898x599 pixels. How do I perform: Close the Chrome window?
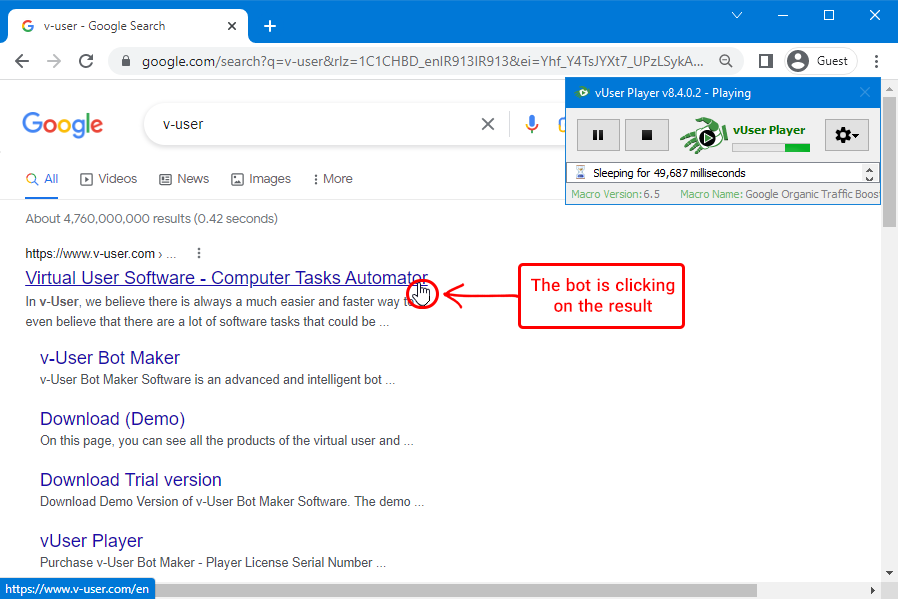(875, 15)
